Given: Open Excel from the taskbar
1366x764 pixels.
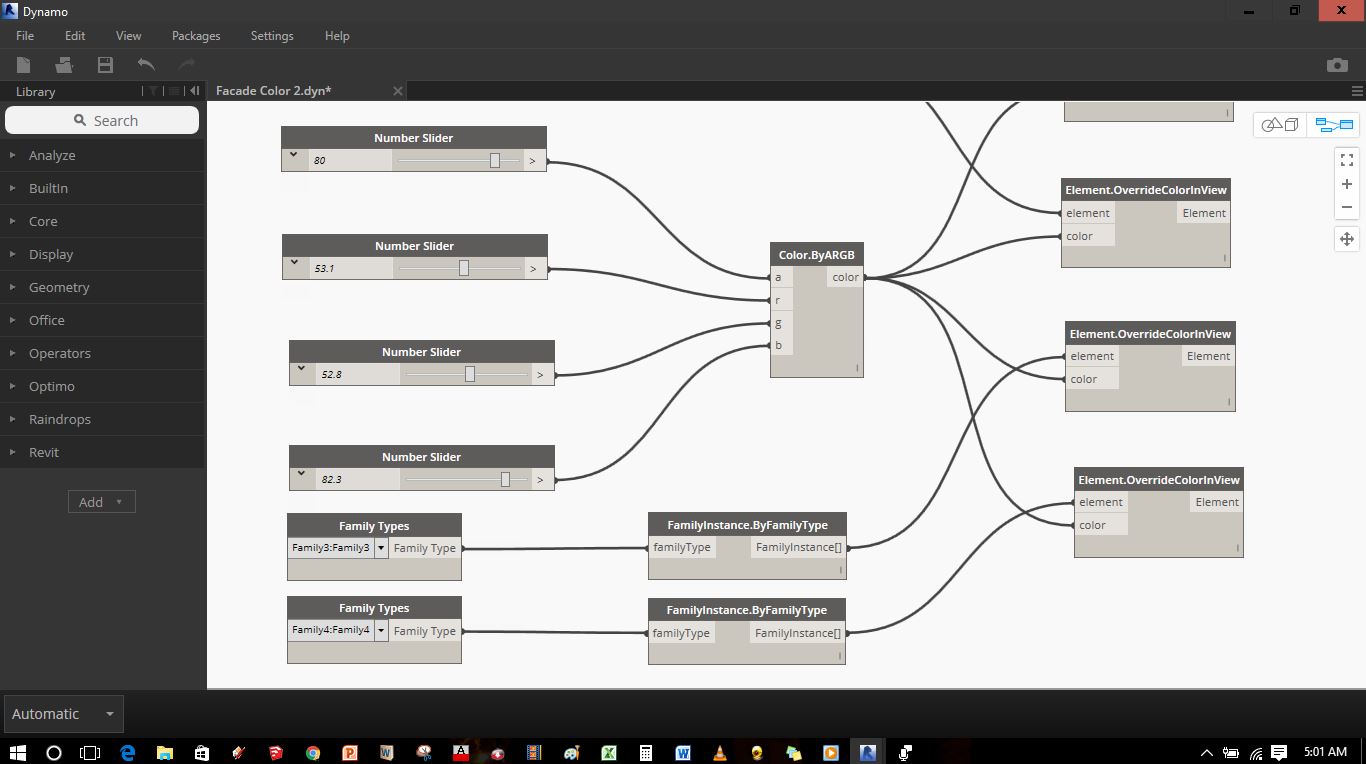Looking at the screenshot, I should click(608, 752).
